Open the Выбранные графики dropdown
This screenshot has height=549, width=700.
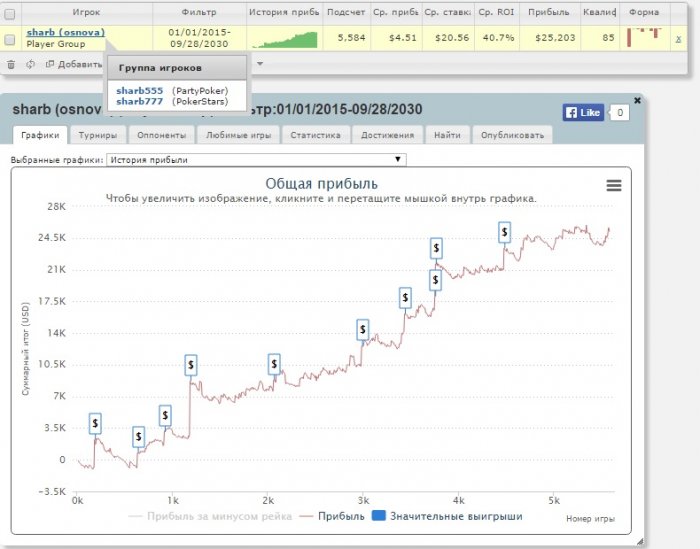tap(256, 160)
